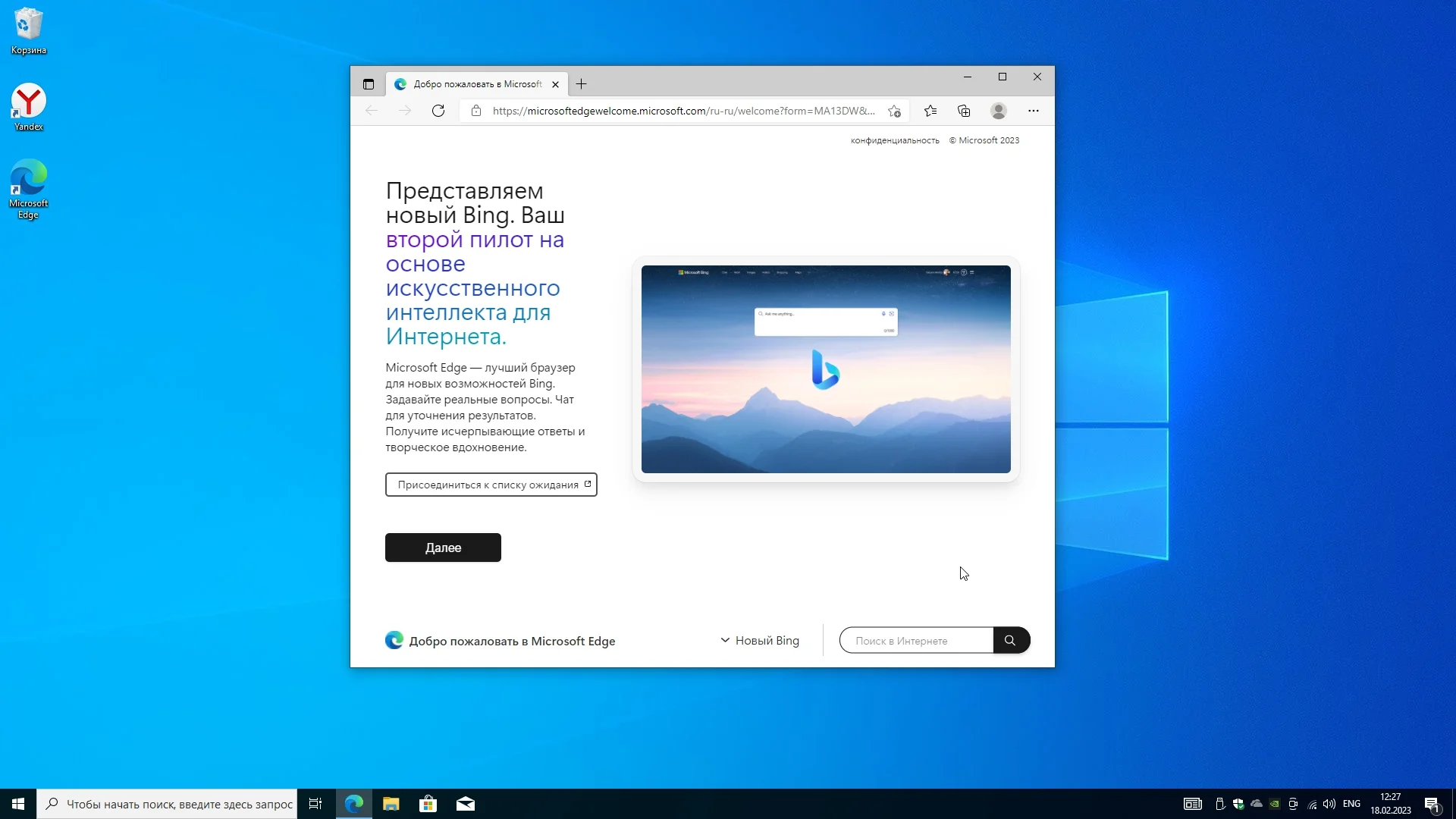This screenshot has height=819, width=1456.
Task: Open Settings and more ellipsis menu
Action: coord(1034,111)
